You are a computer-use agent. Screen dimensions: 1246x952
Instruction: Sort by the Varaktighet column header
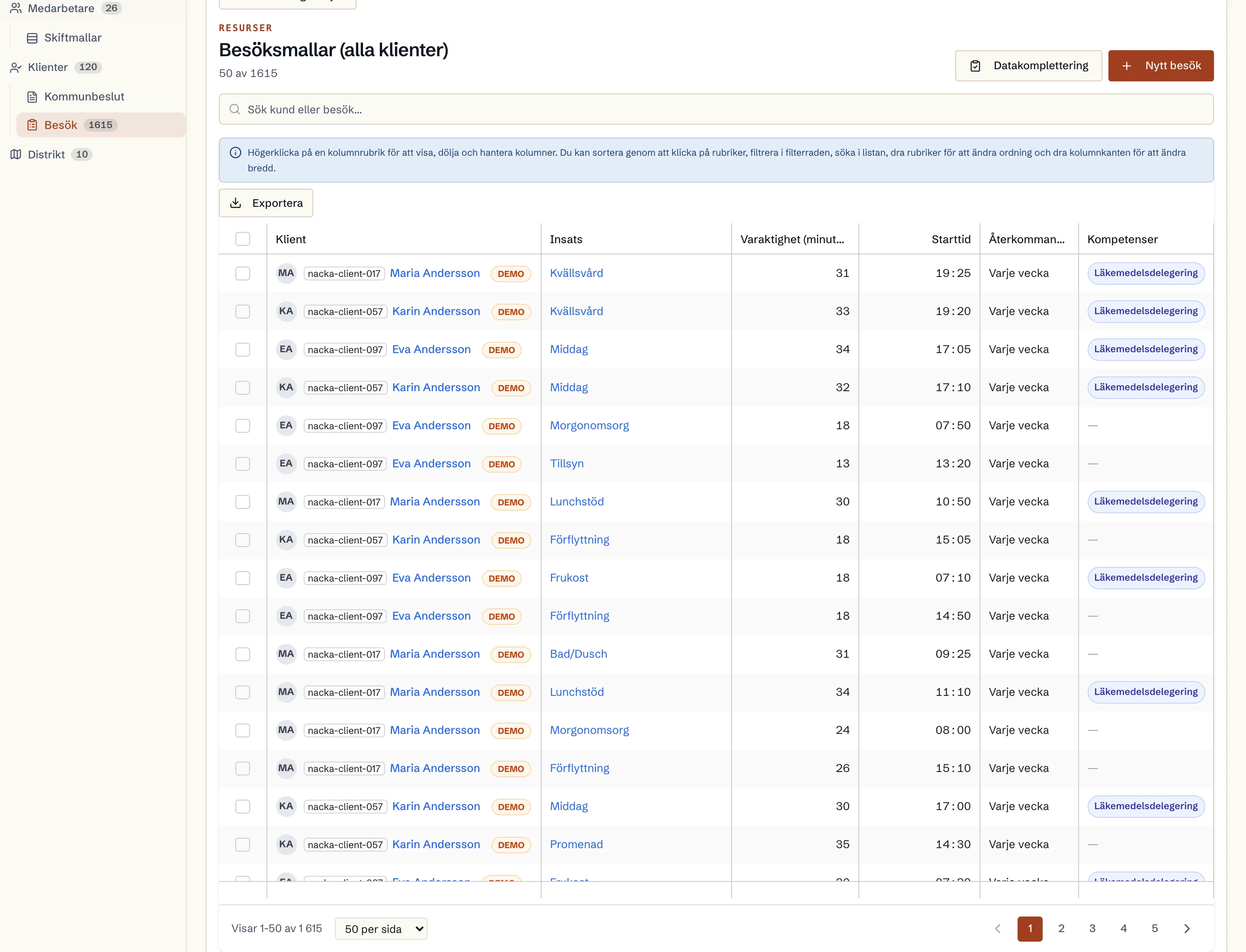coord(792,239)
